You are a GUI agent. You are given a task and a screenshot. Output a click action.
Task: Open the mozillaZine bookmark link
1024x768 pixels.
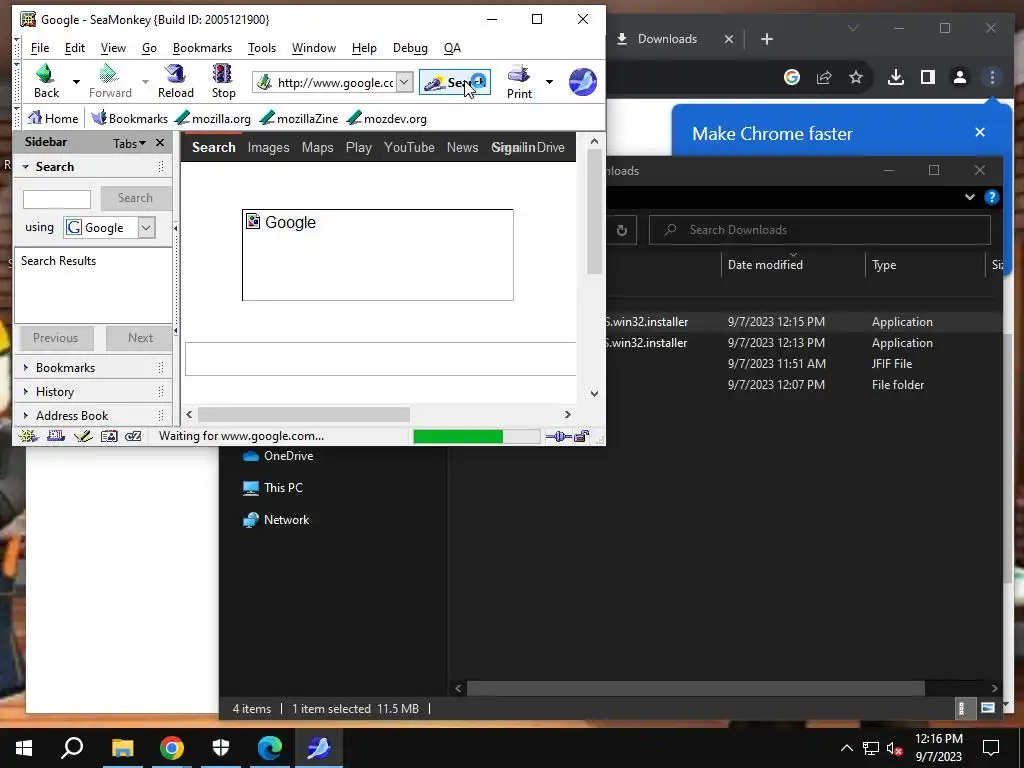pos(298,118)
